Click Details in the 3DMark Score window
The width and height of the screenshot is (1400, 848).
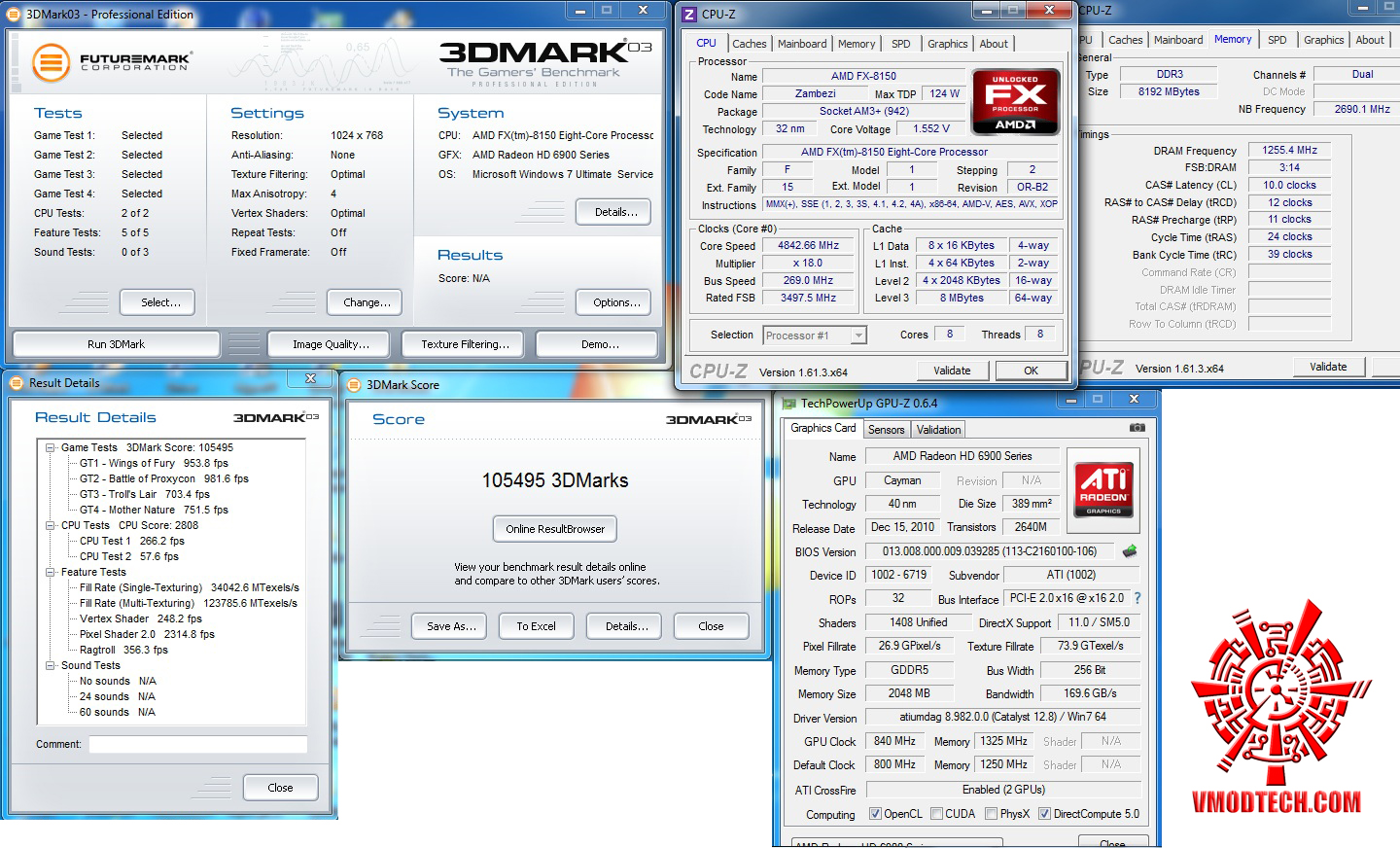(626, 626)
